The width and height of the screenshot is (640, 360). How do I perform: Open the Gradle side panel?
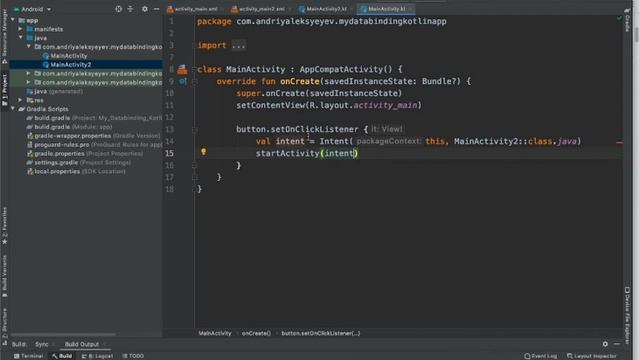[627, 20]
